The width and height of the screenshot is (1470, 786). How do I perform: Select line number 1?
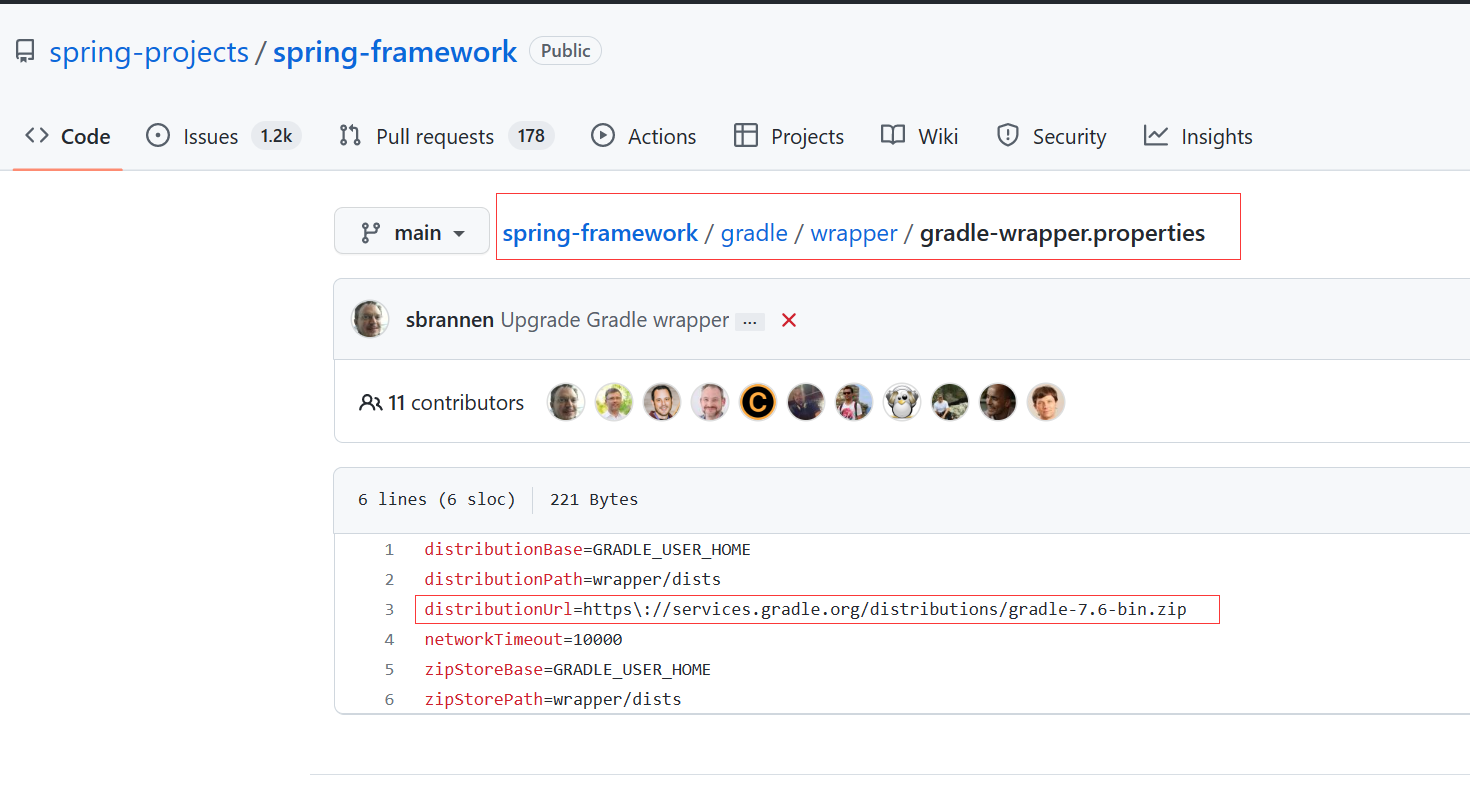[x=389, y=549]
